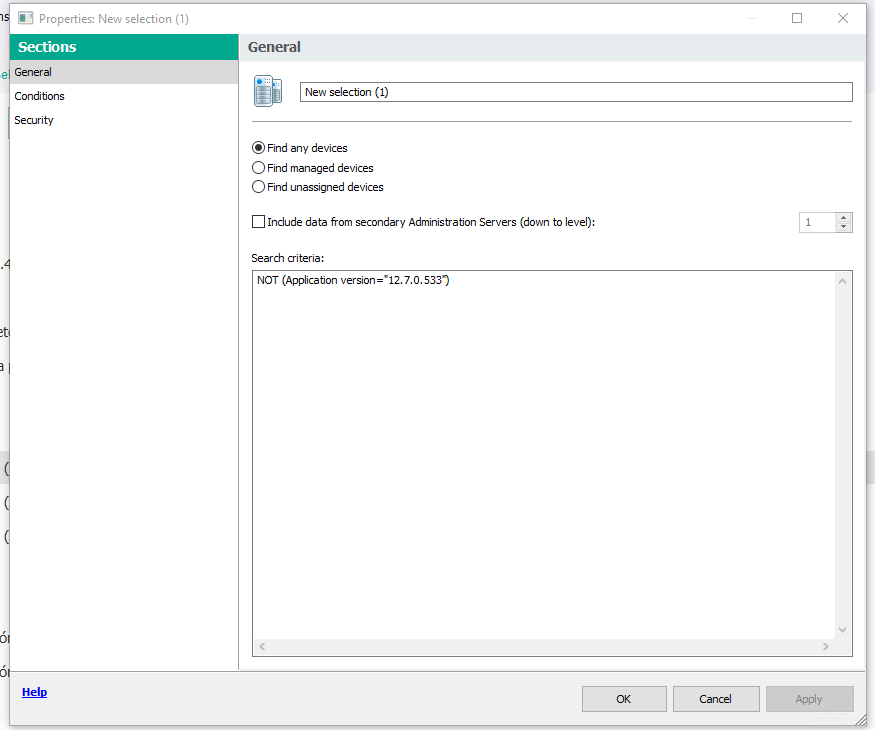Click the server level number field
This screenshot has width=875, height=730.
click(x=818, y=222)
